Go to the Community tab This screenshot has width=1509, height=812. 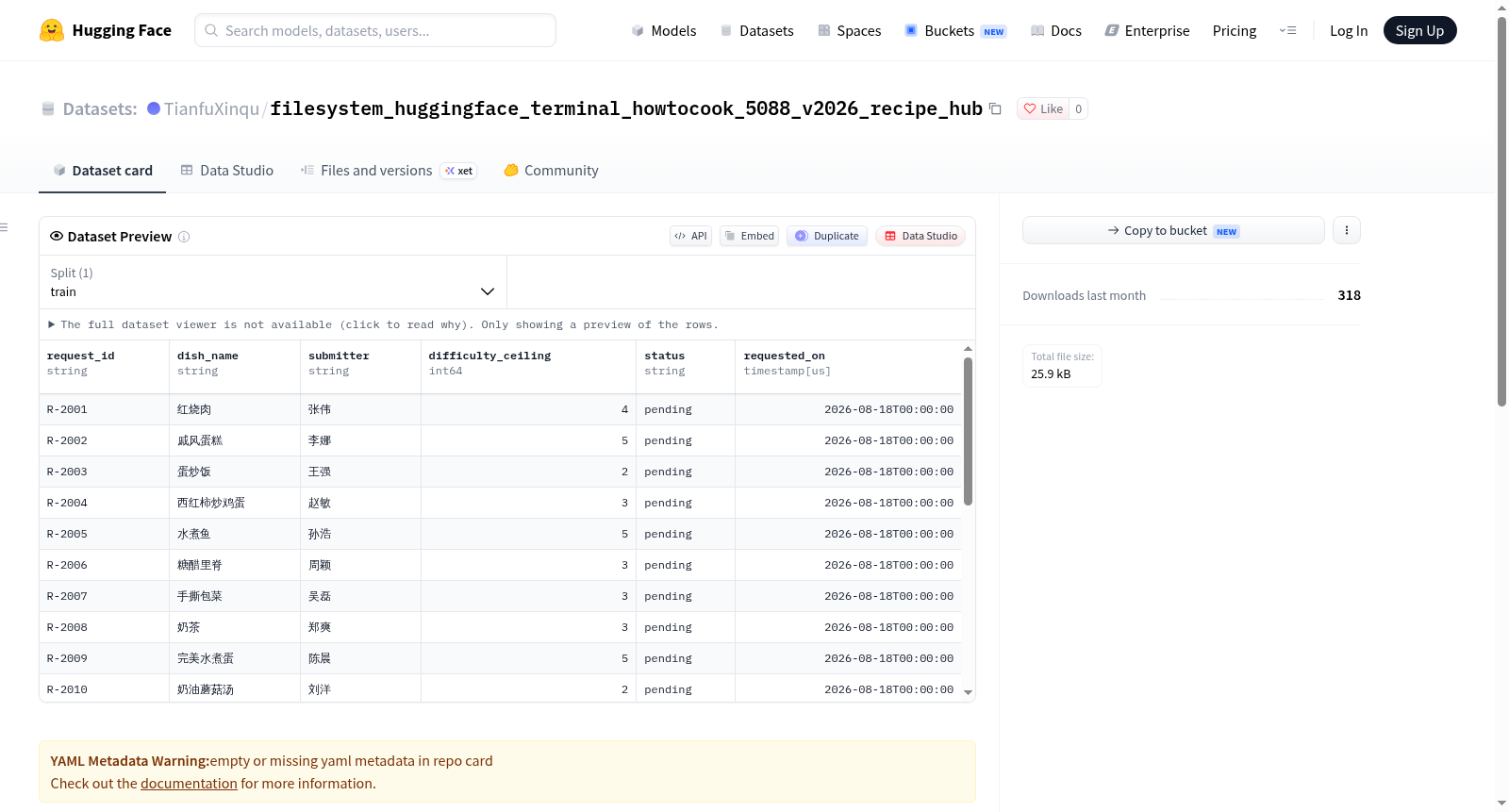[551, 171]
